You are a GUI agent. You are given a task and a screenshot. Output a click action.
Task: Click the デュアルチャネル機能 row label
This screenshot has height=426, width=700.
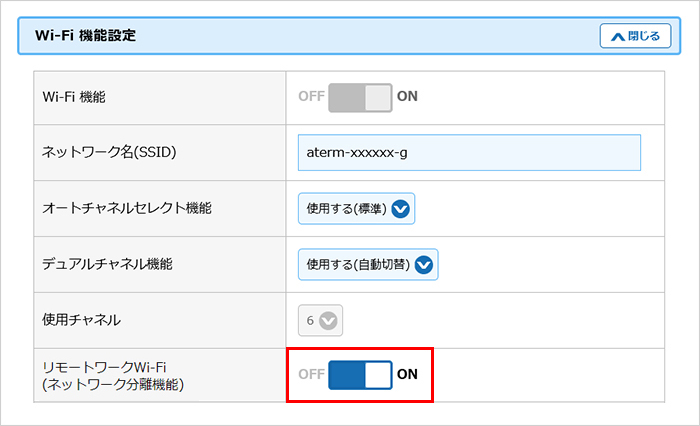(x=107, y=265)
